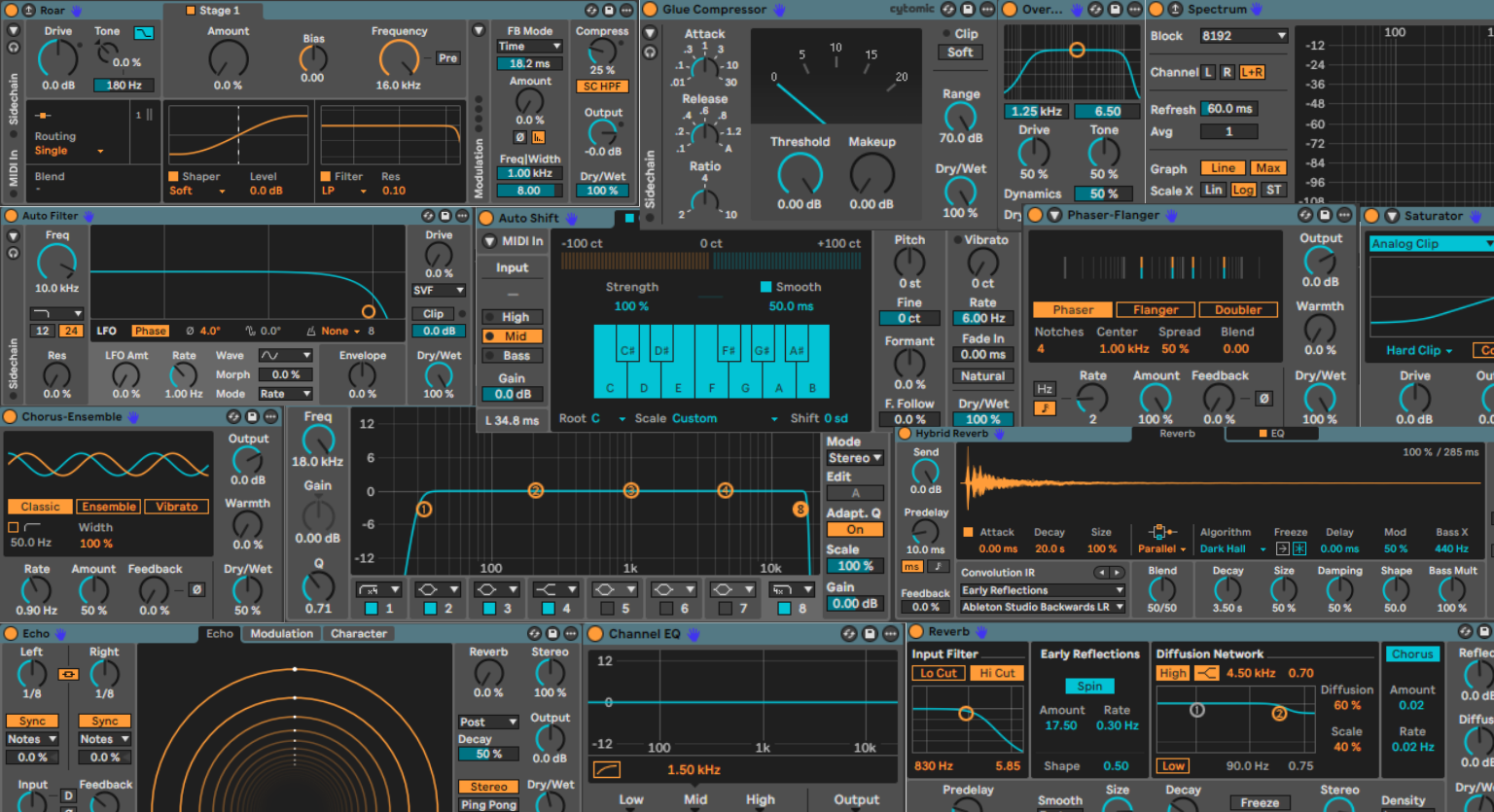Image resolution: width=1494 pixels, height=812 pixels.
Task: Open the Roar Routing Single dropdown
Action: click(68, 151)
